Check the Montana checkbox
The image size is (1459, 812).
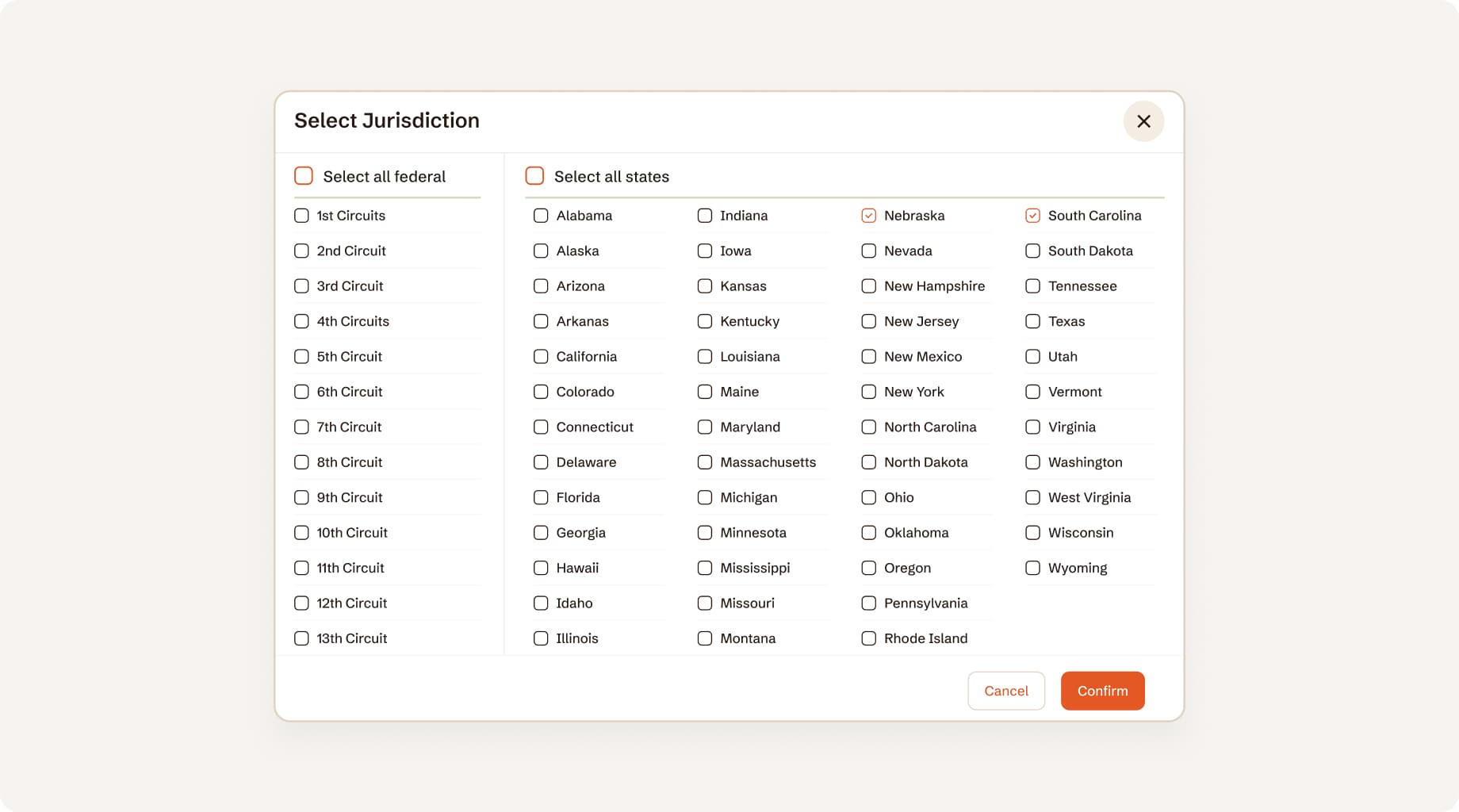[705, 638]
